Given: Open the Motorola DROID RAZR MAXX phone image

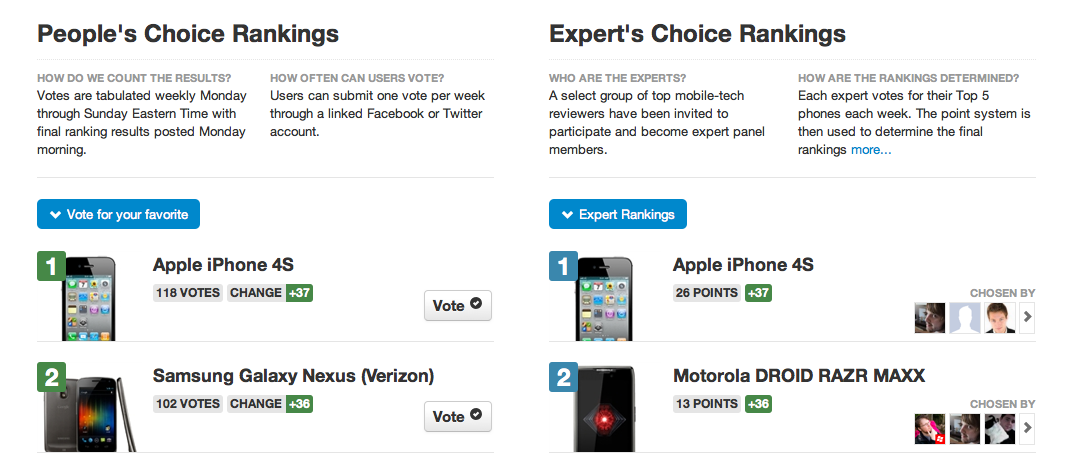Looking at the screenshot, I should [601, 414].
